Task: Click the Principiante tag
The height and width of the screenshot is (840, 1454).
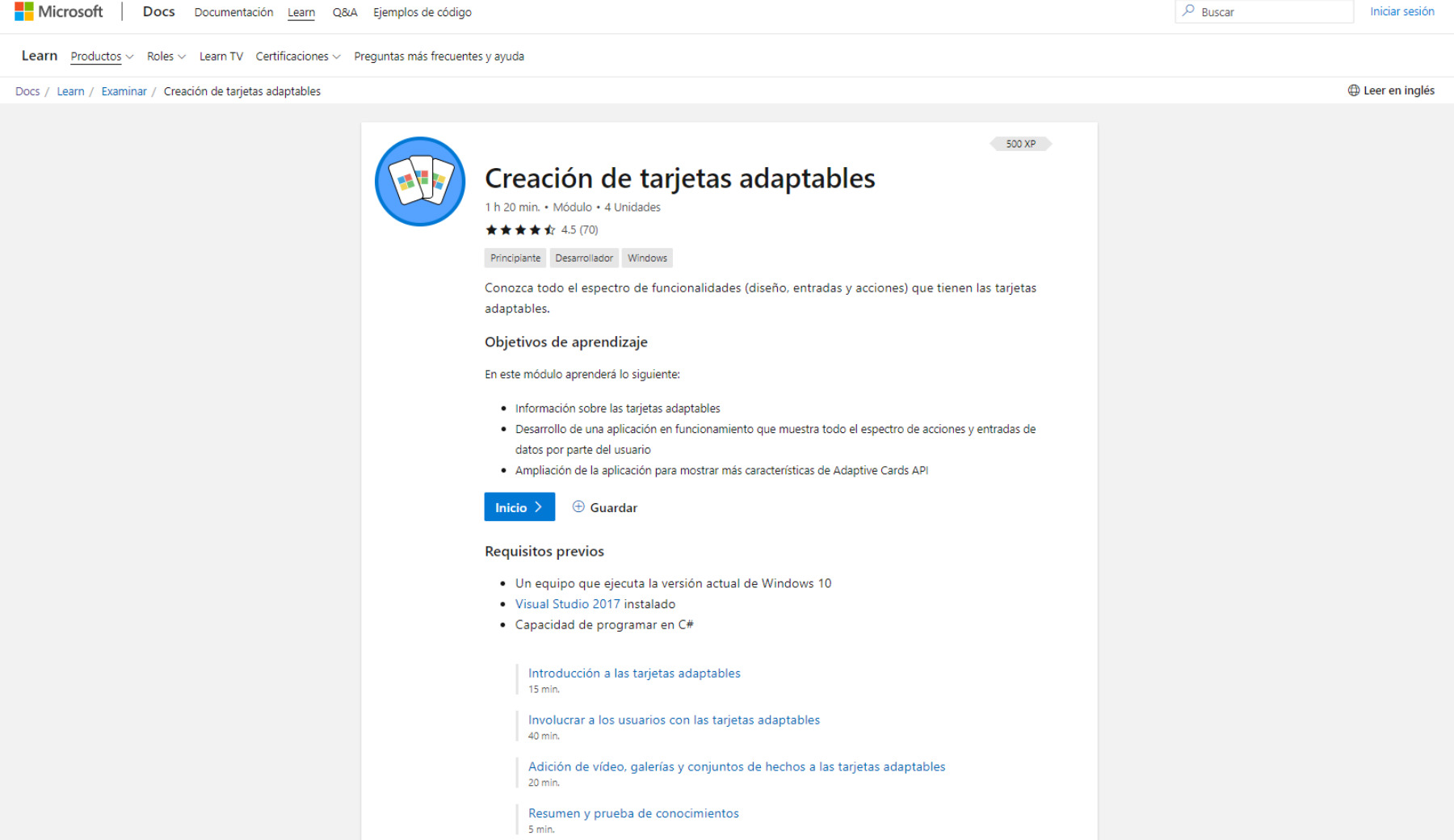Action: (515, 258)
